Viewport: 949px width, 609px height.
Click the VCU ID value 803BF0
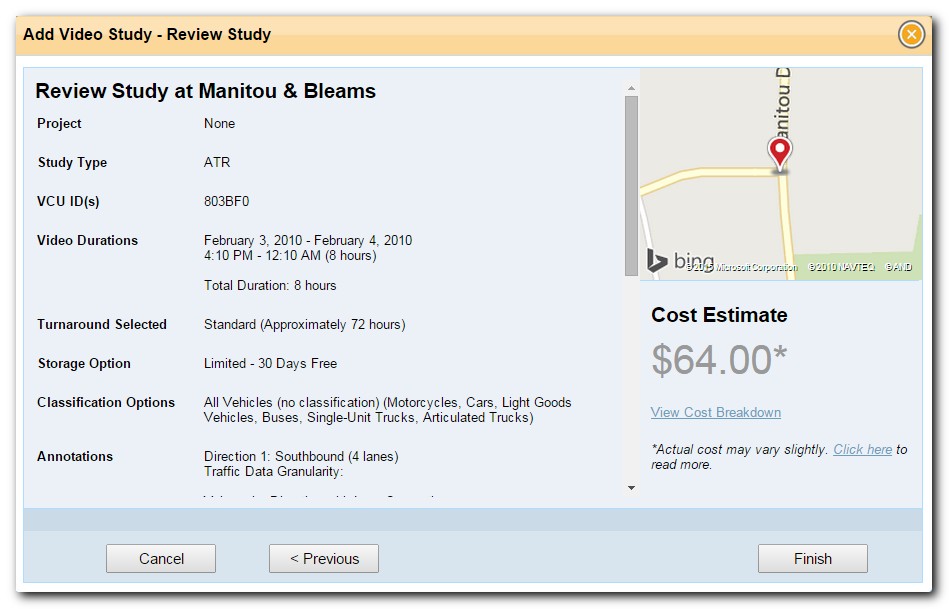pos(228,201)
